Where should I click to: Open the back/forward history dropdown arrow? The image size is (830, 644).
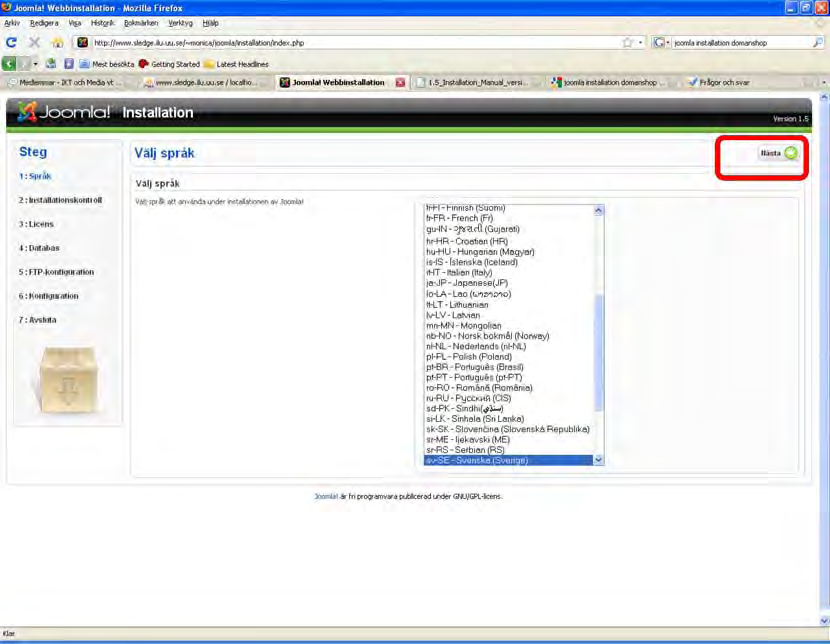click(35, 64)
